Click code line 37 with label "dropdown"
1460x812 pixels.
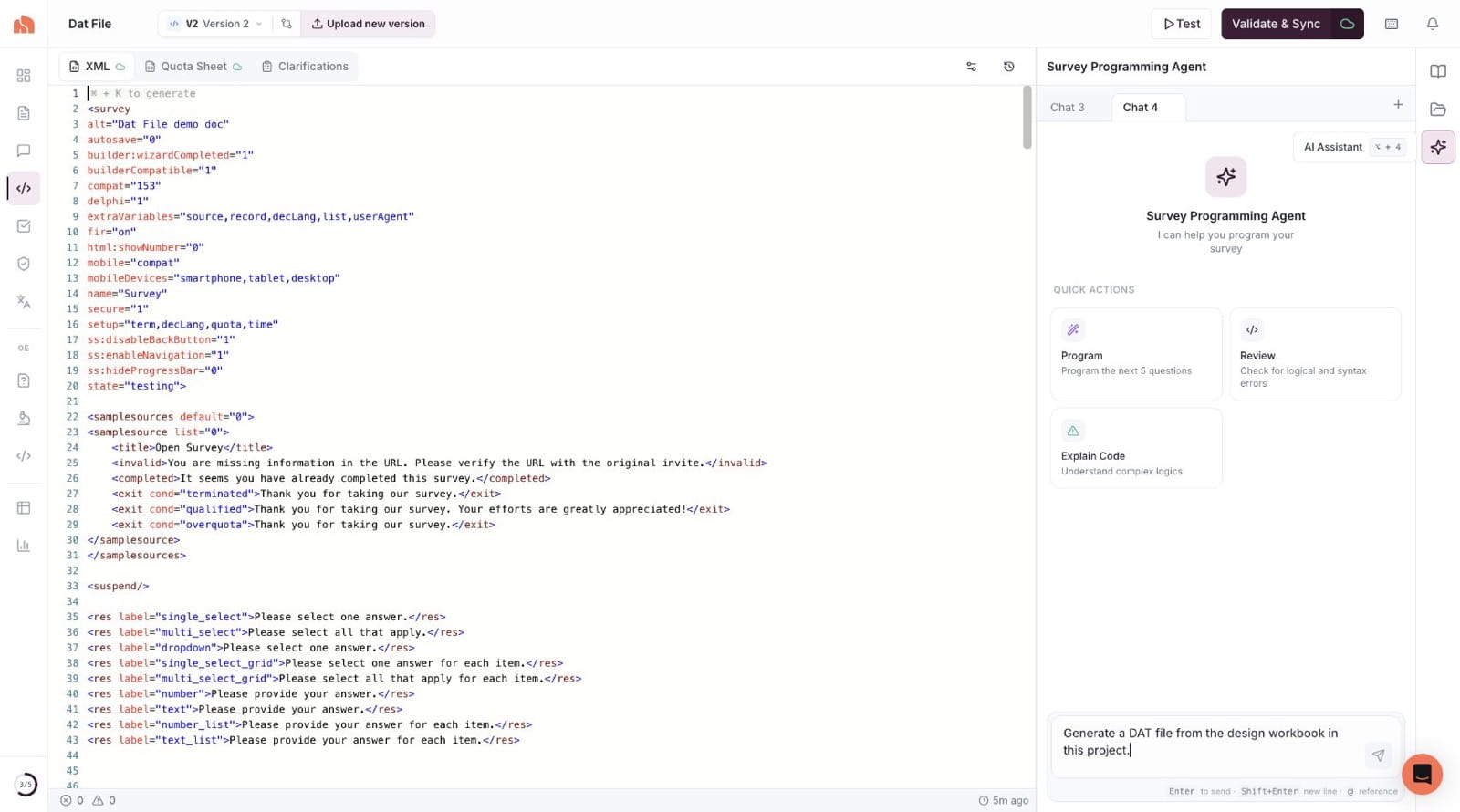(x=251, y=648)
